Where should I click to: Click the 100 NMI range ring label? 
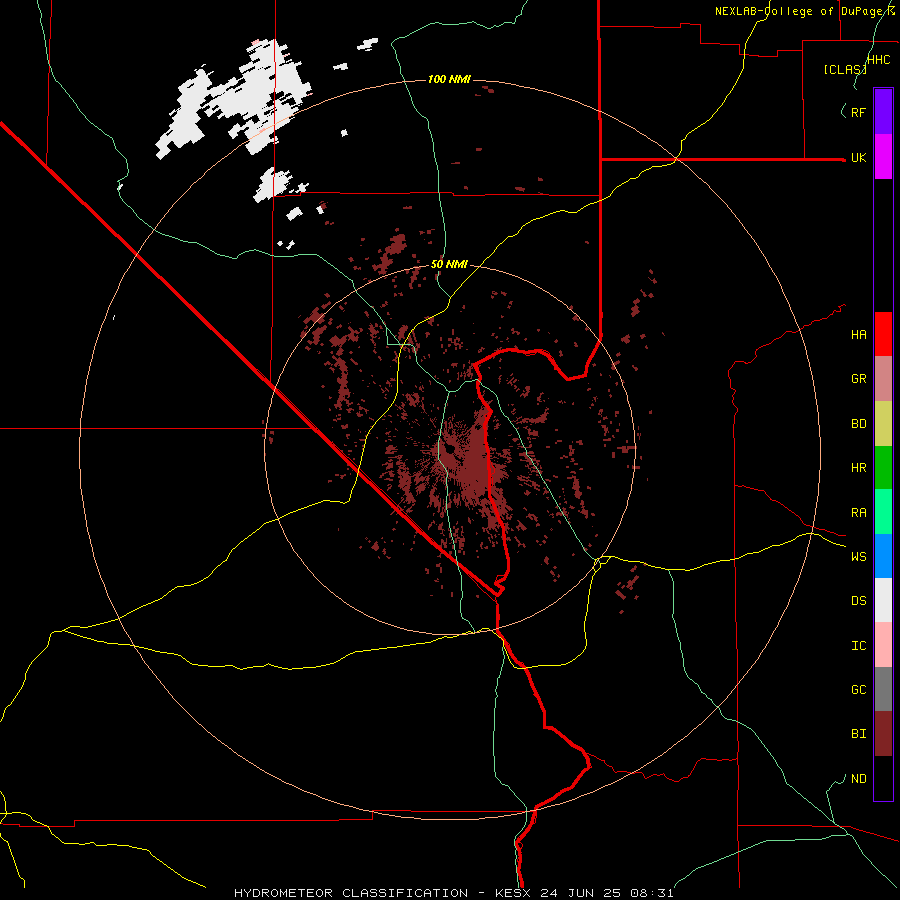tap(449, 79)
